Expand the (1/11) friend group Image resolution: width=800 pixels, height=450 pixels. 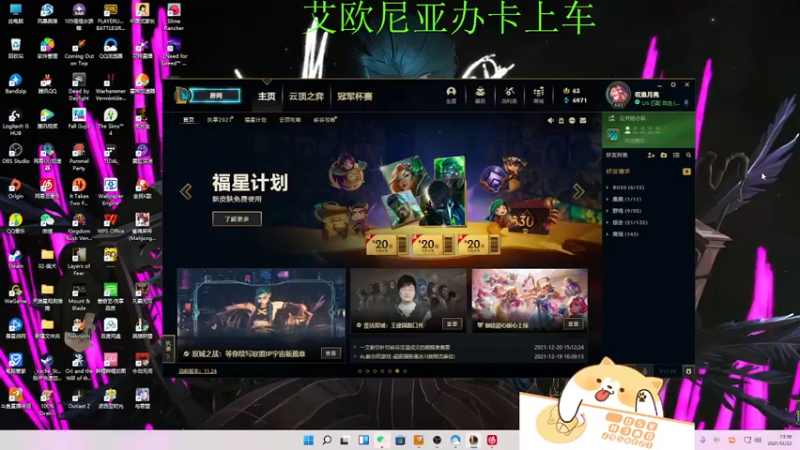pyautogui.click(x=623, y=199)
